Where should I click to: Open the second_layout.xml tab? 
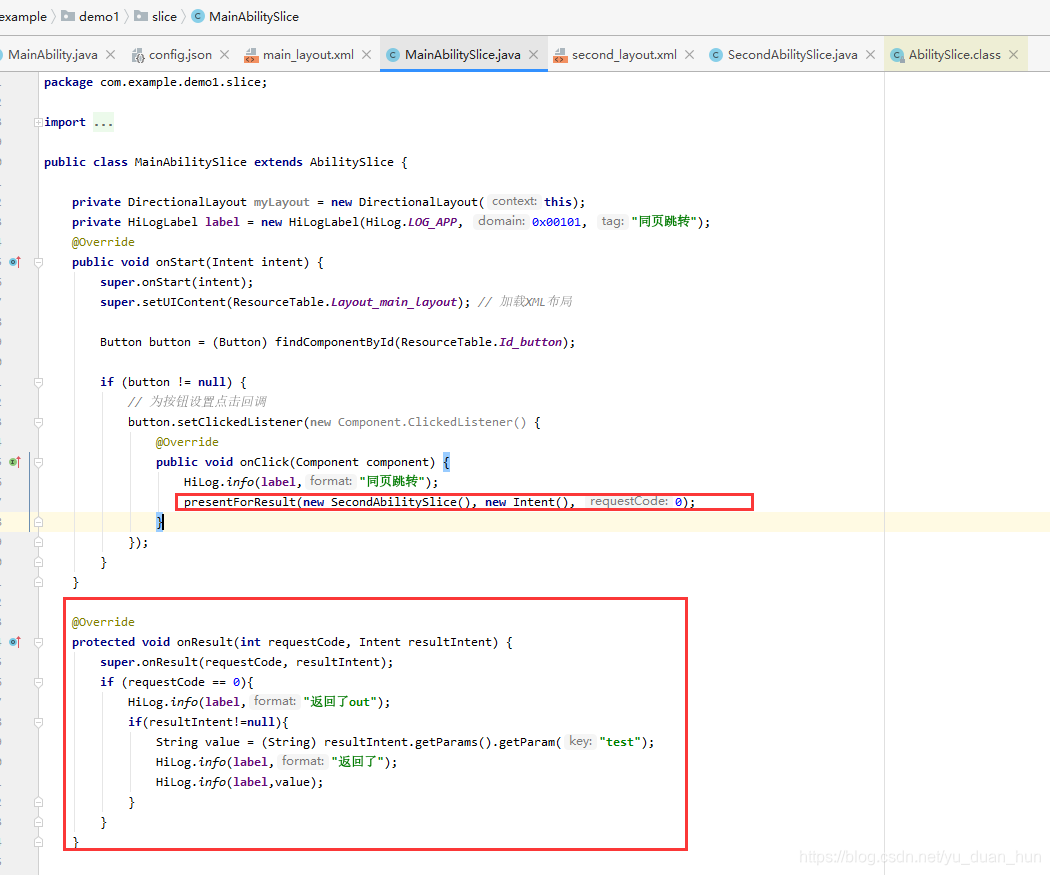[624, 55]
